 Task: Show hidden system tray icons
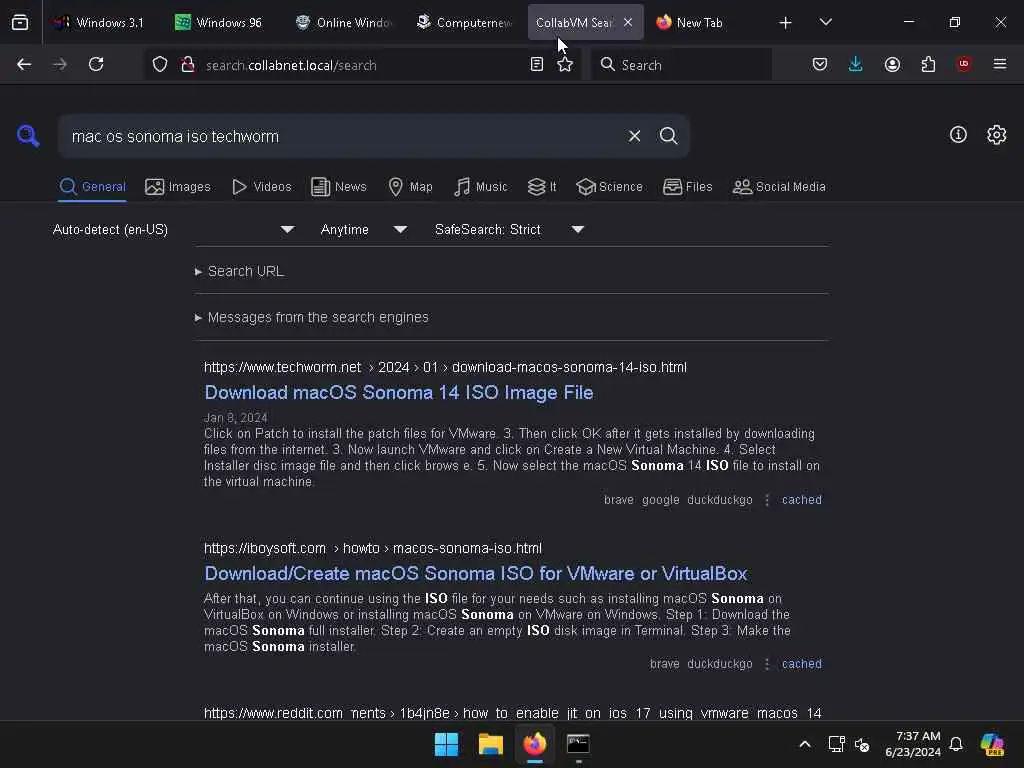(x=805, y=744)
